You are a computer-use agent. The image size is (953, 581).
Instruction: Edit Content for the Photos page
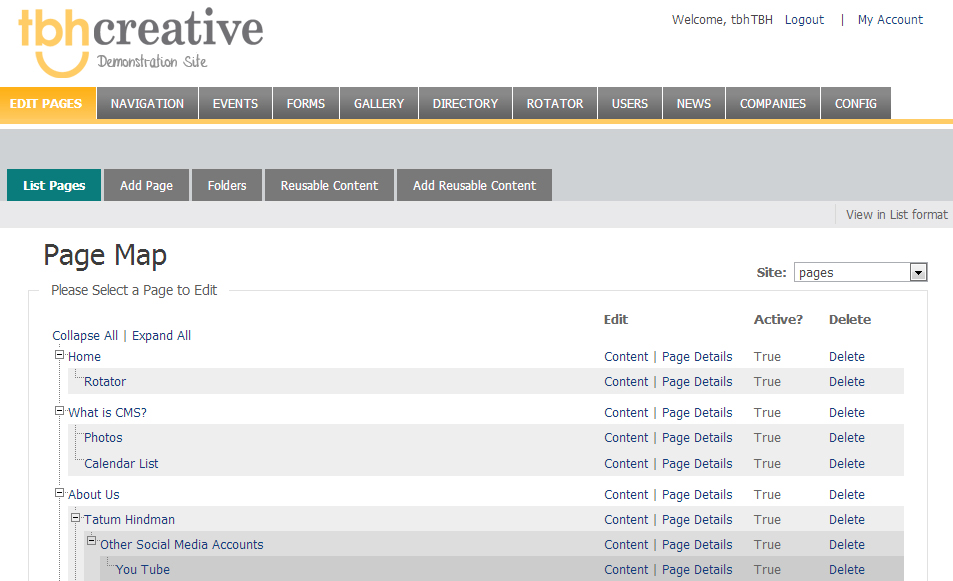[626, 438]
